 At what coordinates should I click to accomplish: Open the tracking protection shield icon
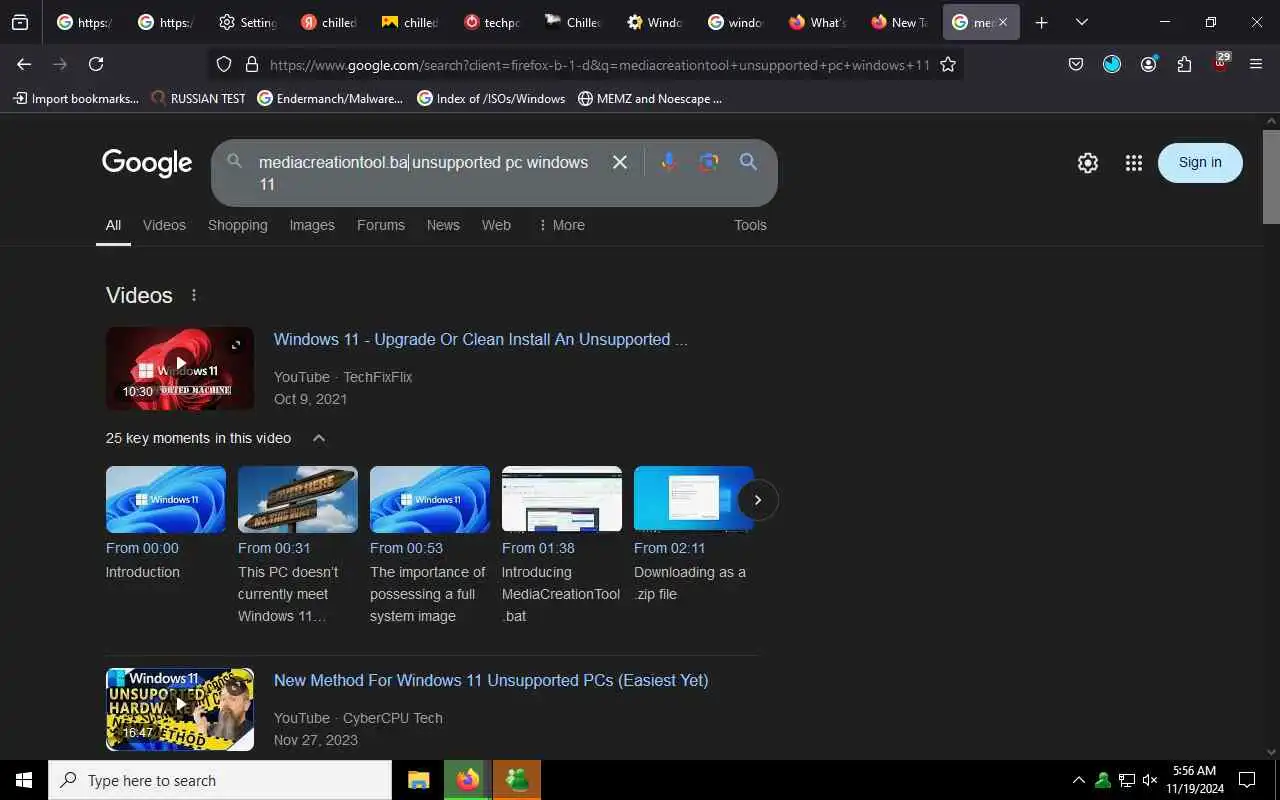click(x=224, y=64)
